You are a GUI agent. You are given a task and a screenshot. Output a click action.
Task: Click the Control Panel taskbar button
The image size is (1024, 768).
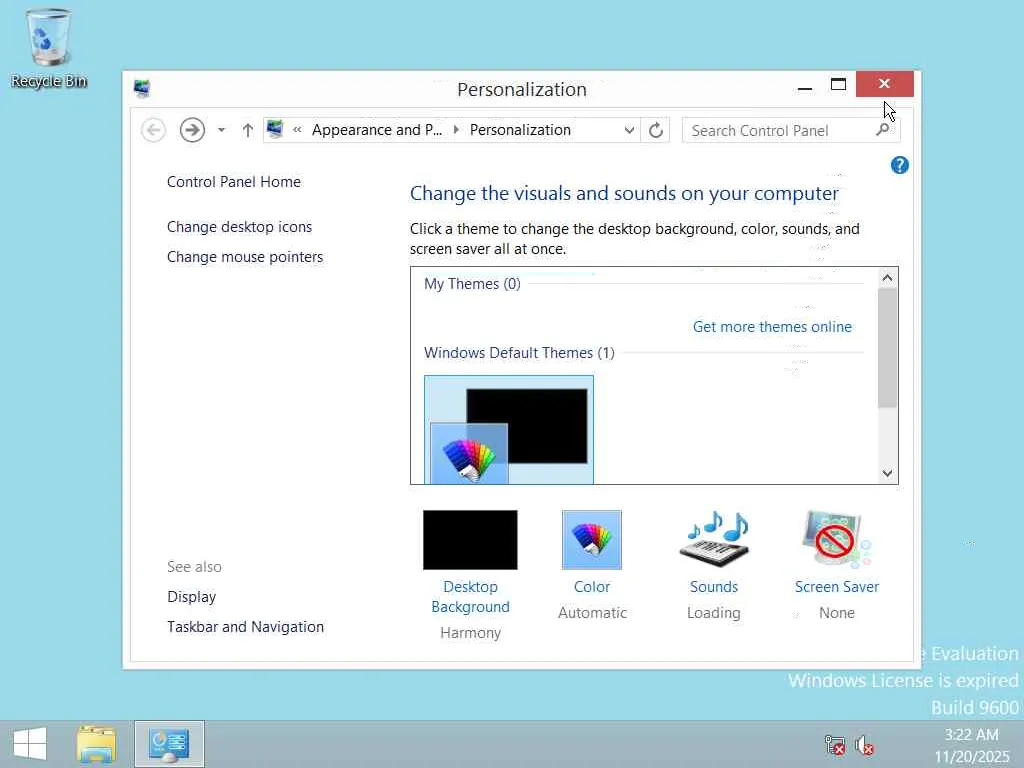169,744
